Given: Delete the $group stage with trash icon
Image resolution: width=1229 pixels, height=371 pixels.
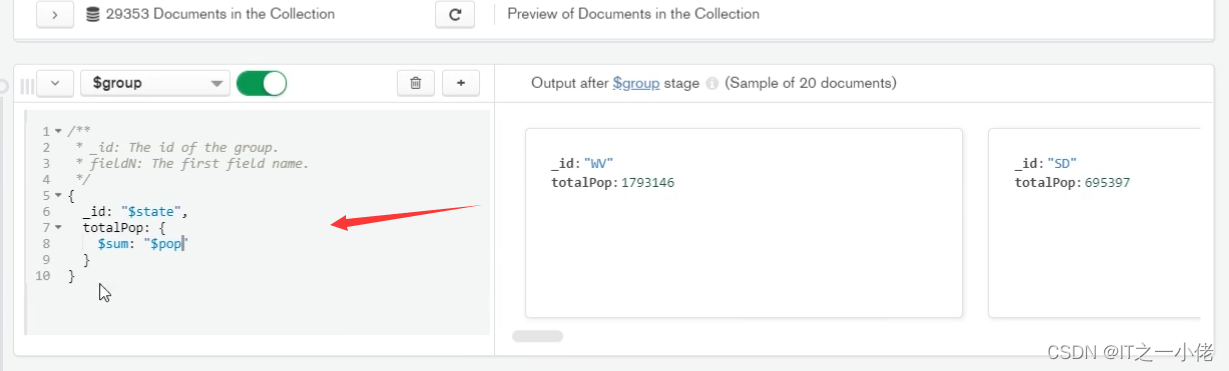Looking at the screenshot, I should (415, 83).
